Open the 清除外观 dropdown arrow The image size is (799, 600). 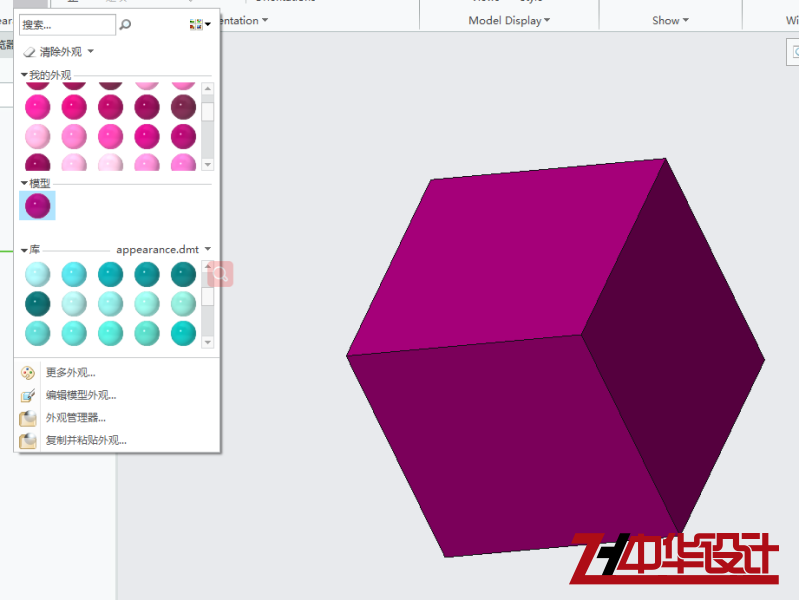[x=91, y=51]
